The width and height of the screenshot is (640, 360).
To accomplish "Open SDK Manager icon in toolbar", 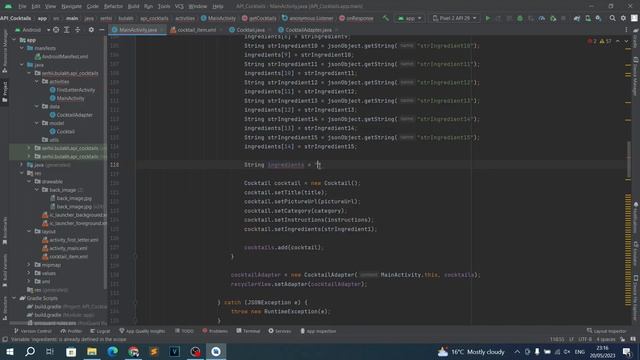I will pos(598,18).
